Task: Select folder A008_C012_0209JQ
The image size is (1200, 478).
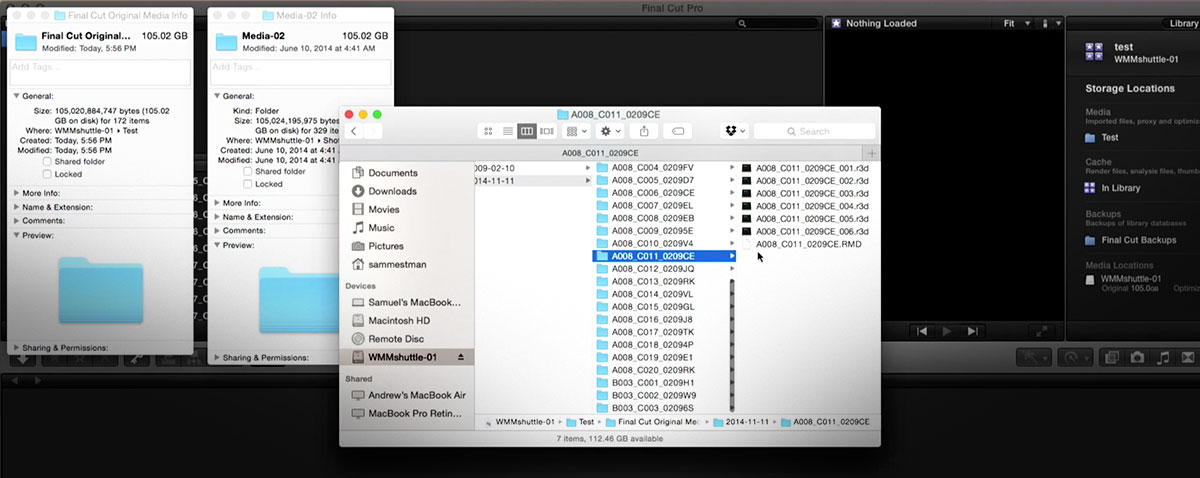Action: [653, 269]
